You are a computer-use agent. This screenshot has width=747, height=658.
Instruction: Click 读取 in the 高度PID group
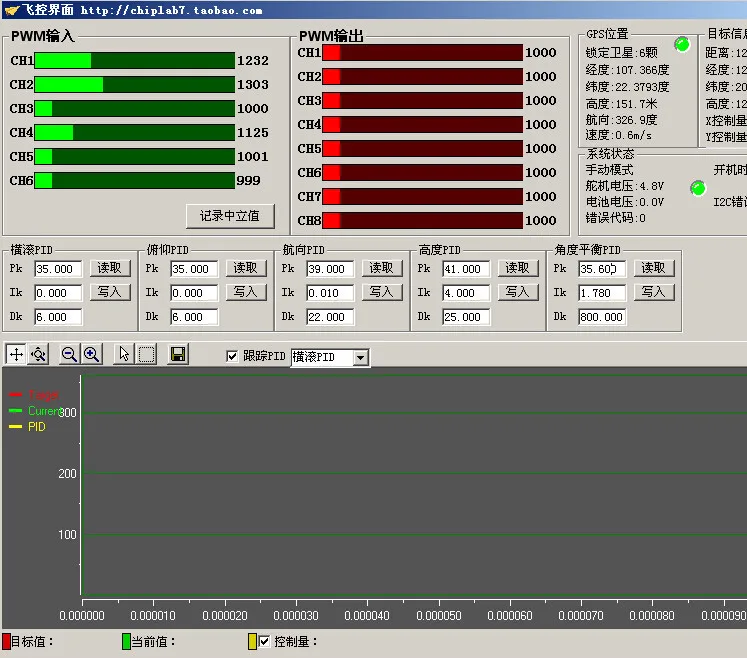click(x=517, y=268)
